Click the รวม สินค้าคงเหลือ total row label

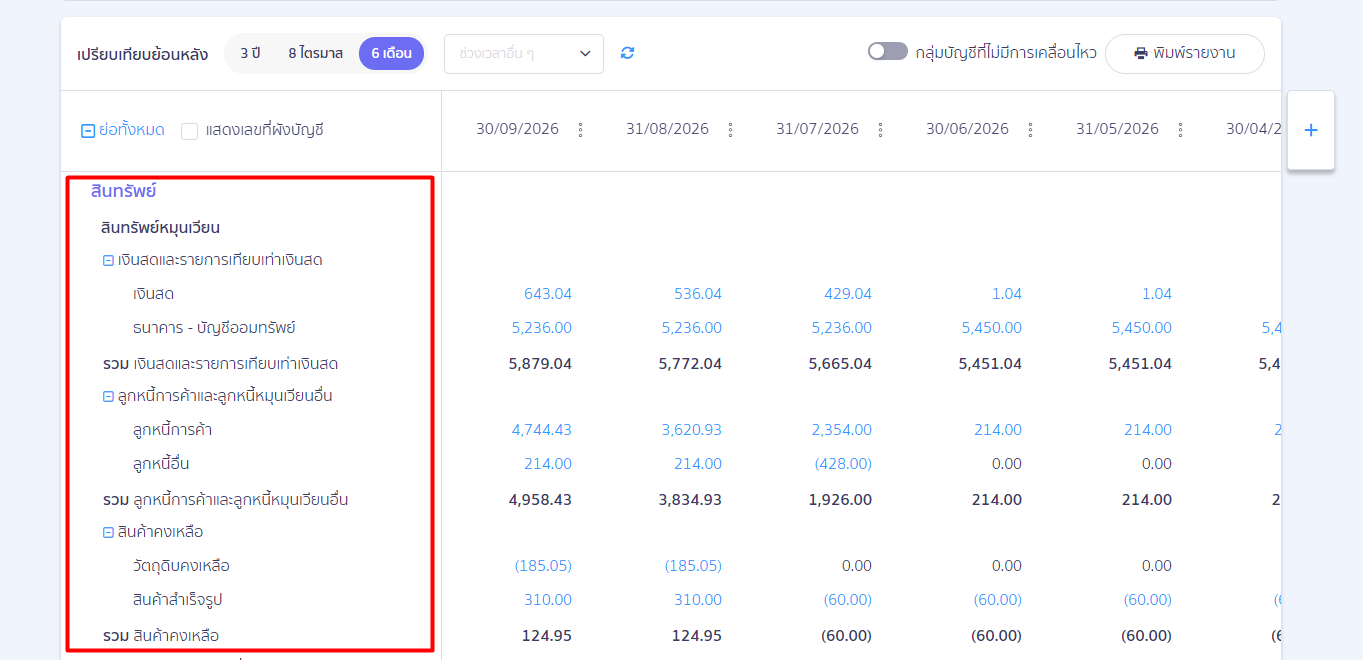pos(161,636)
